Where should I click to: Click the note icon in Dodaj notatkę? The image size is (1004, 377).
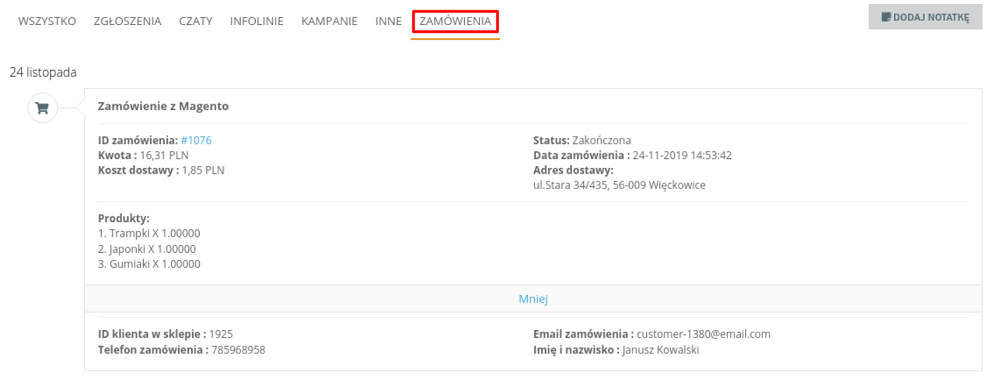[886, 17]
